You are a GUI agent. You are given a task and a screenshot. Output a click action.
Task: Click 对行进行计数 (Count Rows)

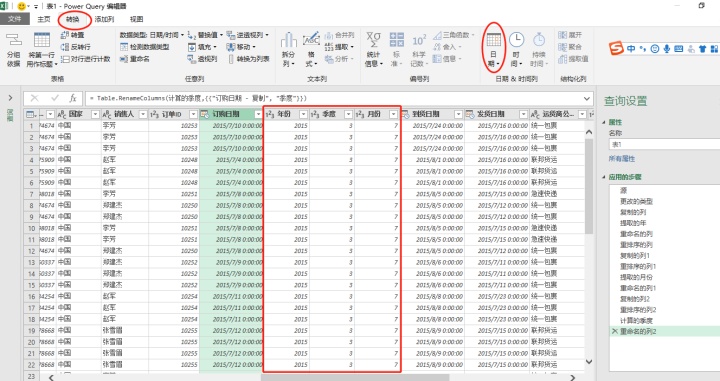tap(86, 59)
